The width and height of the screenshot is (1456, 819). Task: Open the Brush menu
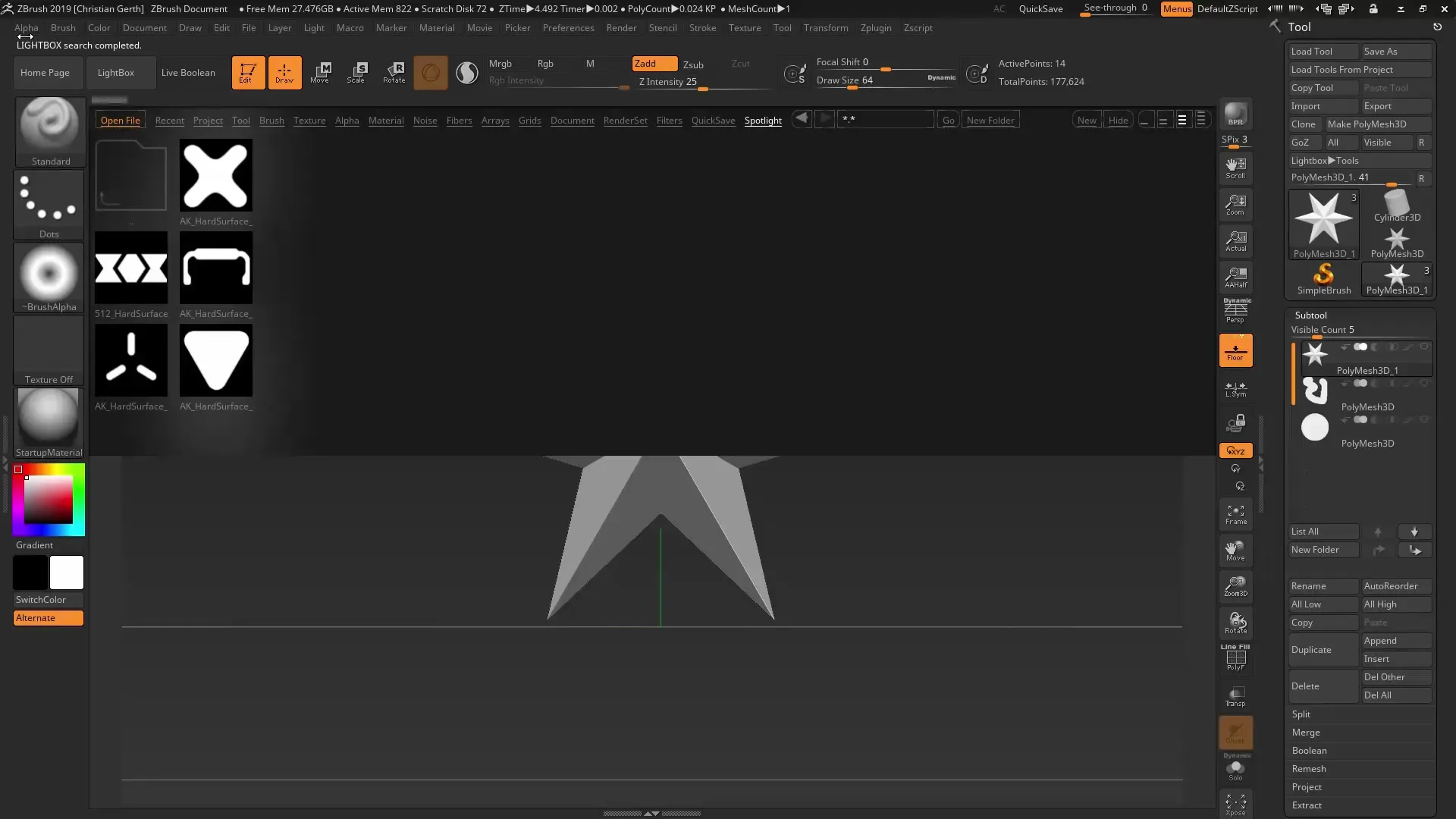(x=63, y=28)
